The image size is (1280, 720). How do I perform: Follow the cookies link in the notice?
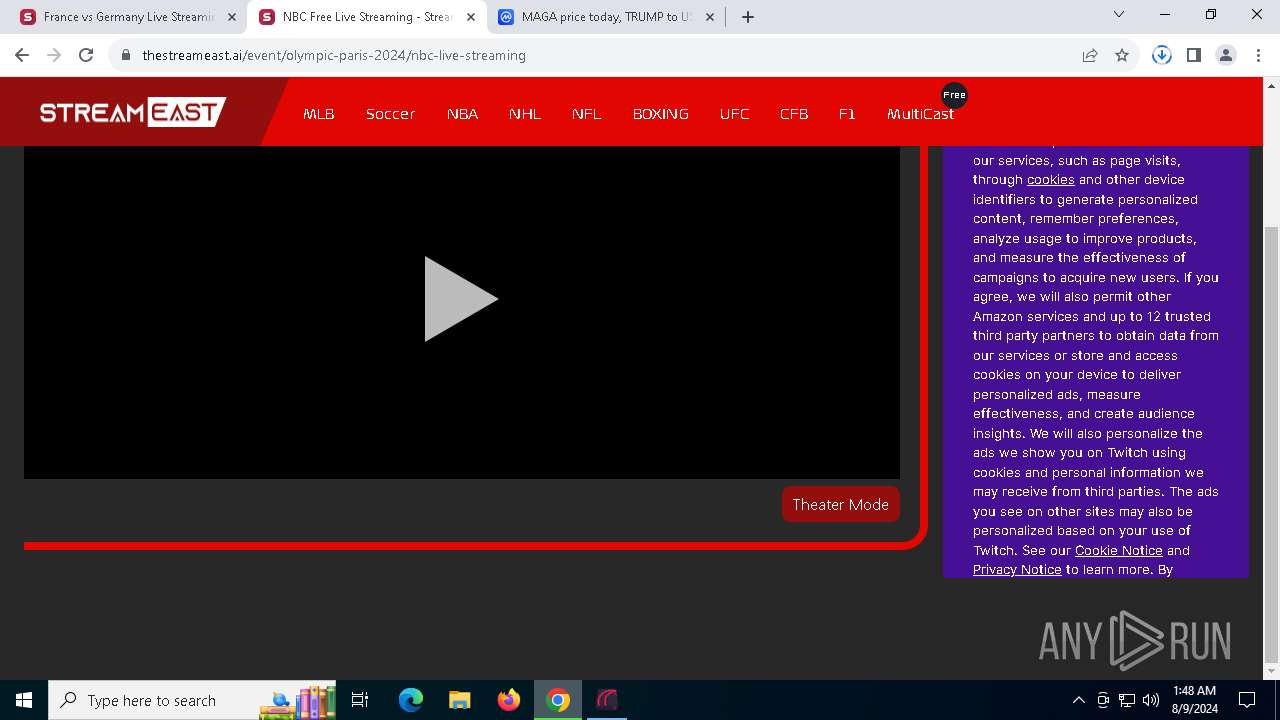click(1050, 180)
